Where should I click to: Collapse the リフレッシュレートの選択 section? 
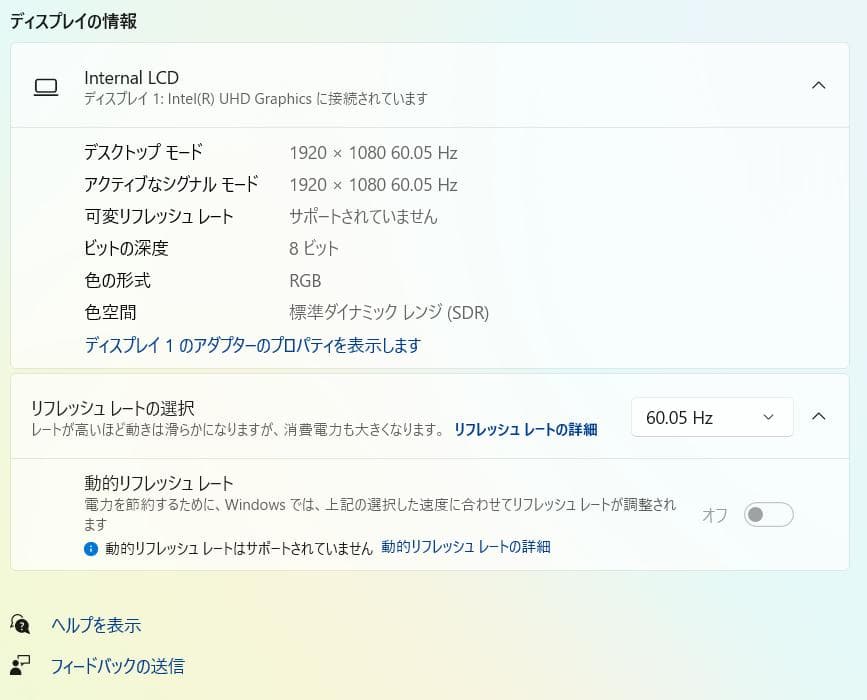[x=819, y=416]
